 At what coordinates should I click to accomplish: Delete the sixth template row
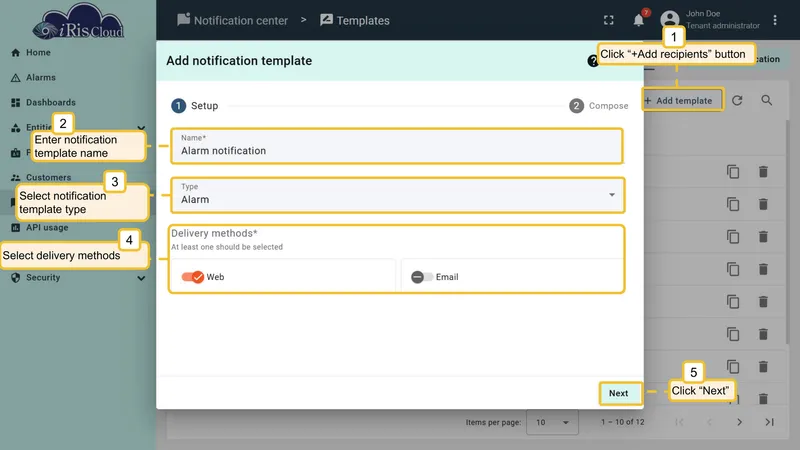click(x=763, y=334)
